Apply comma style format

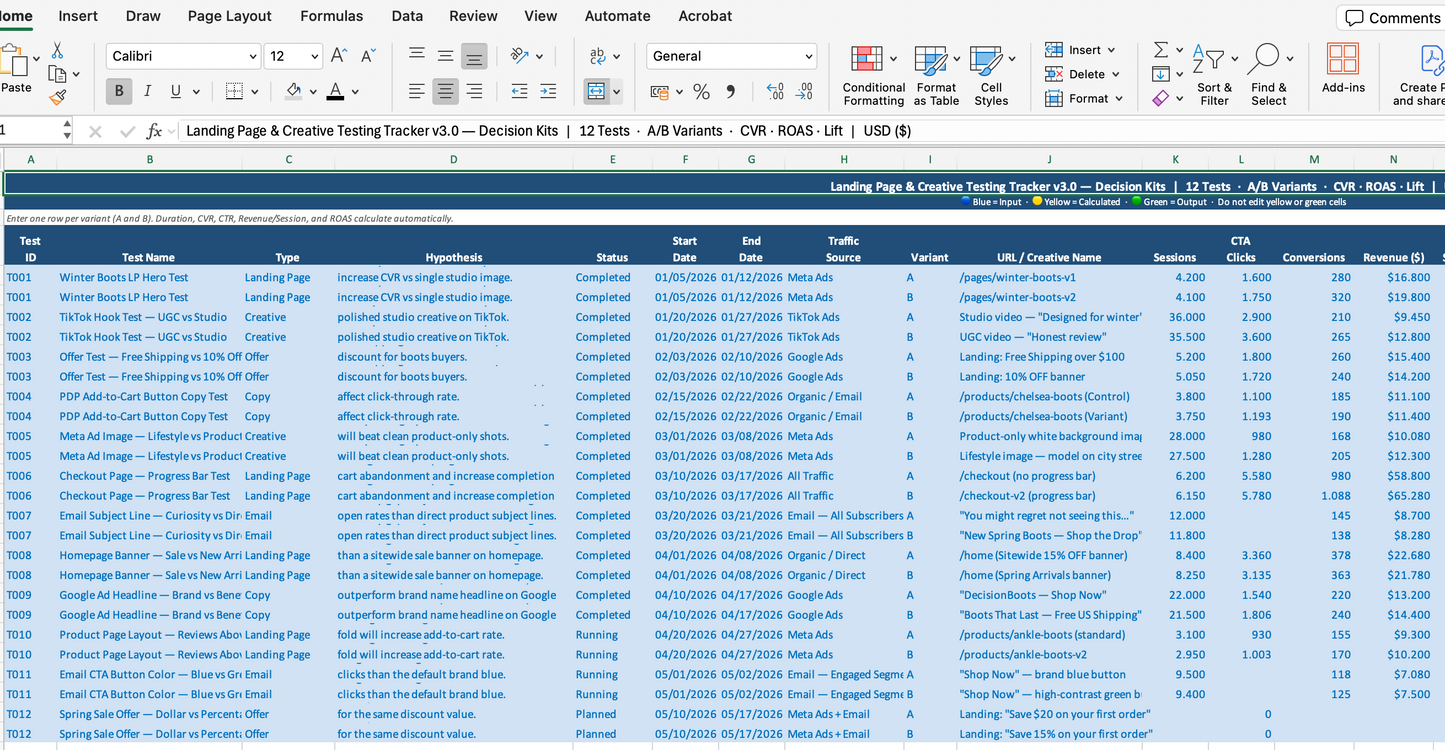tap(731, 92)
